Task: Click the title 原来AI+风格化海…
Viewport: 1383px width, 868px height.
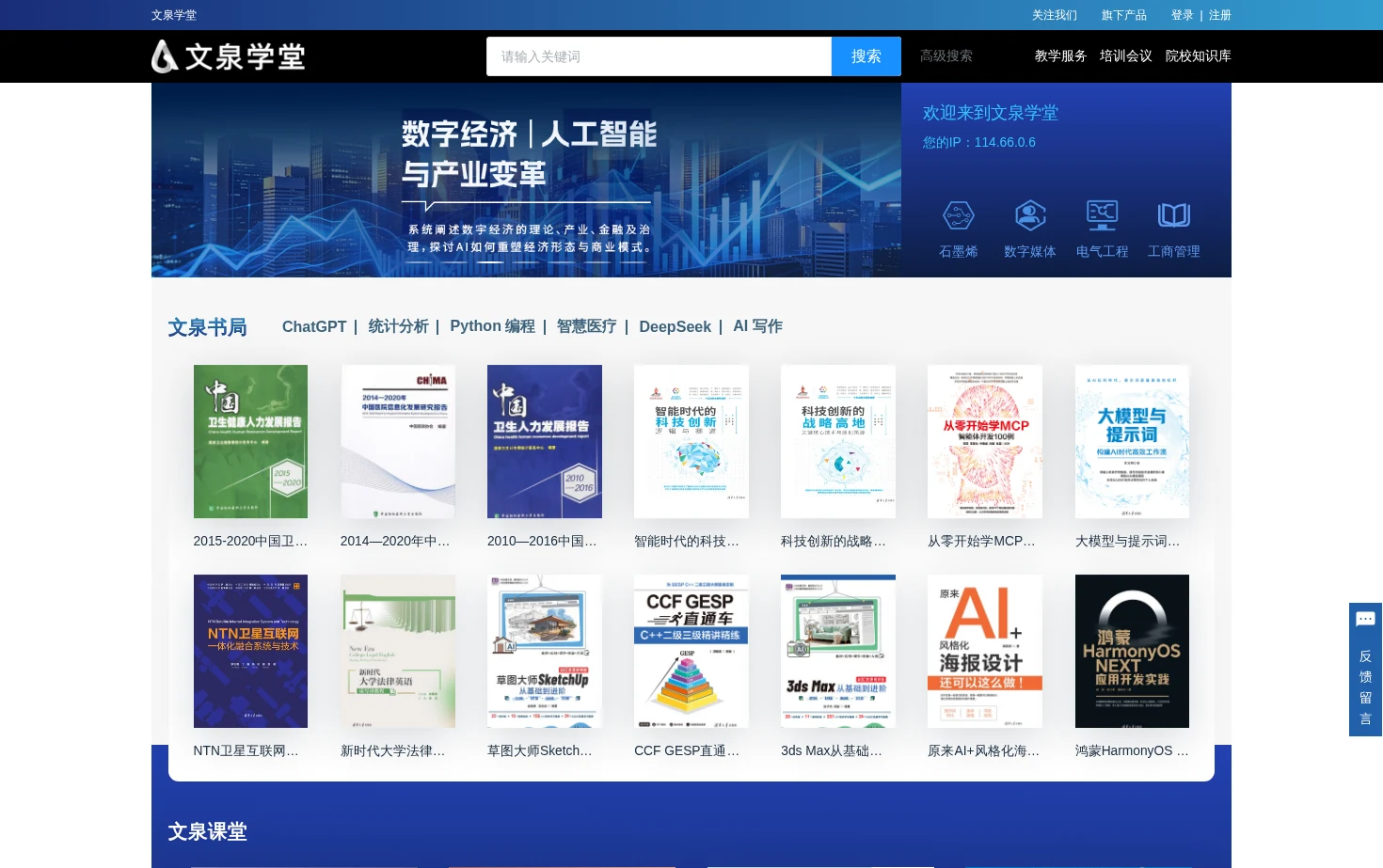Action: click(x=983, y=750)
